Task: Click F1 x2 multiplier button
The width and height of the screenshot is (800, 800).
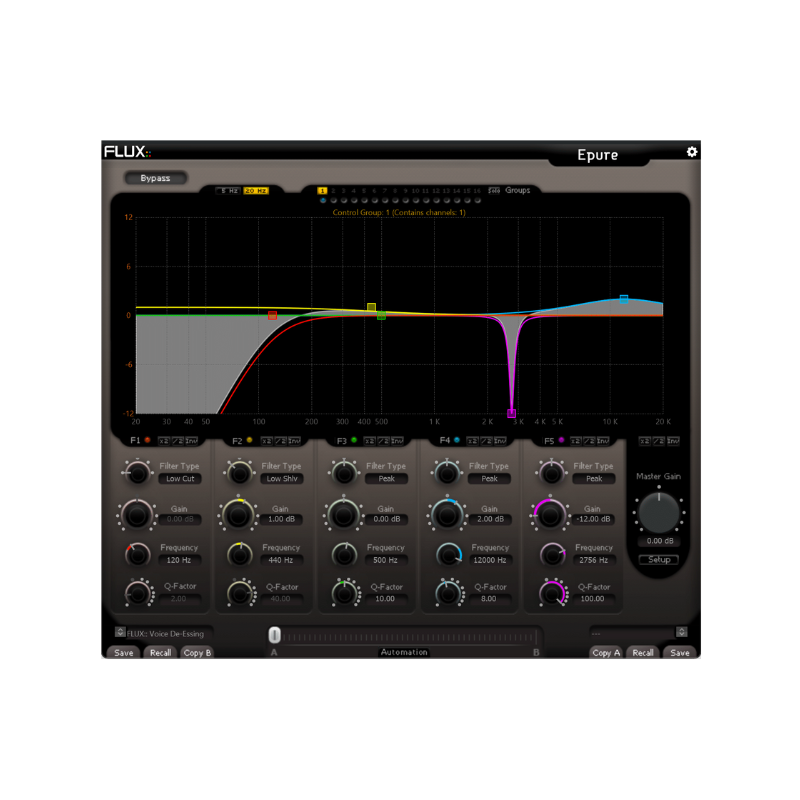Action: click(x=164, y=441)
